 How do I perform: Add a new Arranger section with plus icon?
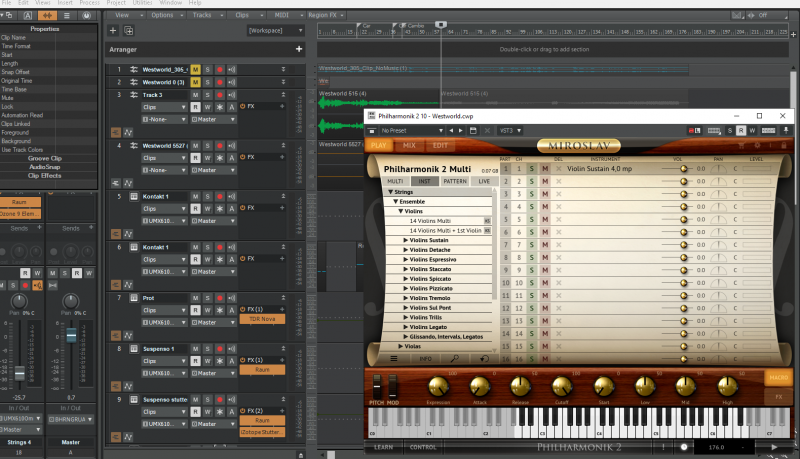pos(299,49)
